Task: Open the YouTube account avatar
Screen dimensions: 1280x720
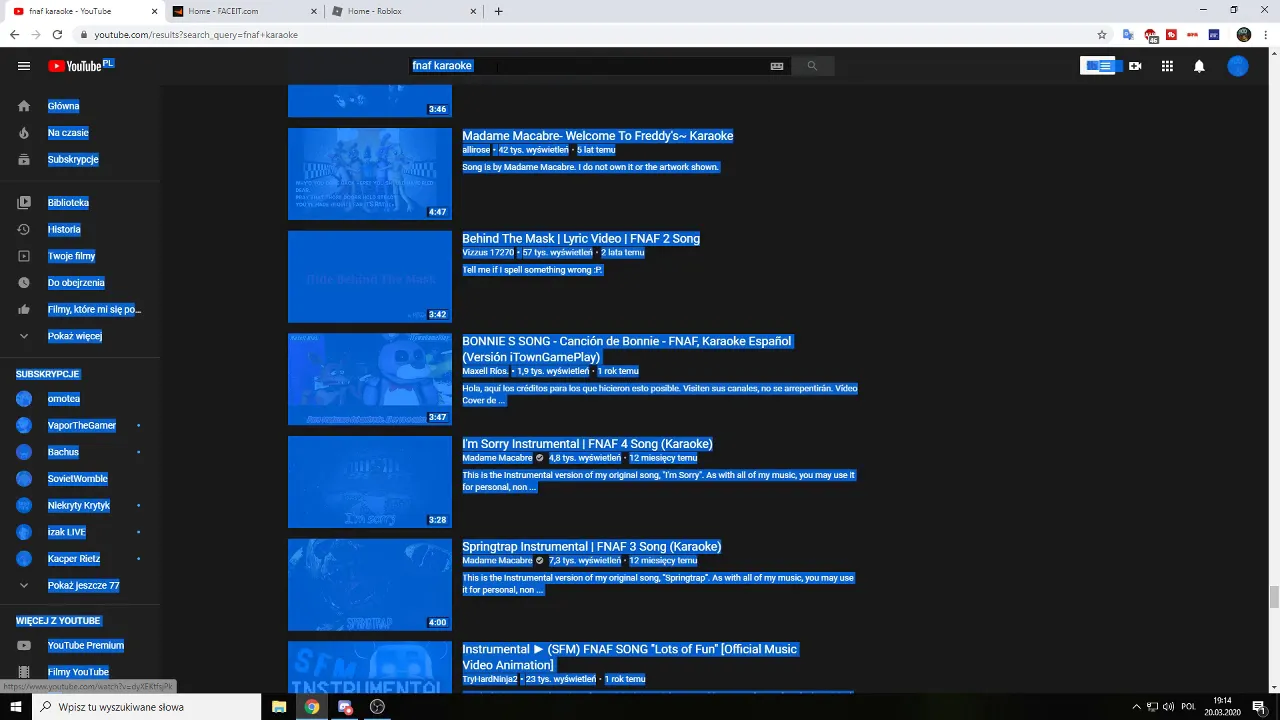Action: tap(1238, 66)
